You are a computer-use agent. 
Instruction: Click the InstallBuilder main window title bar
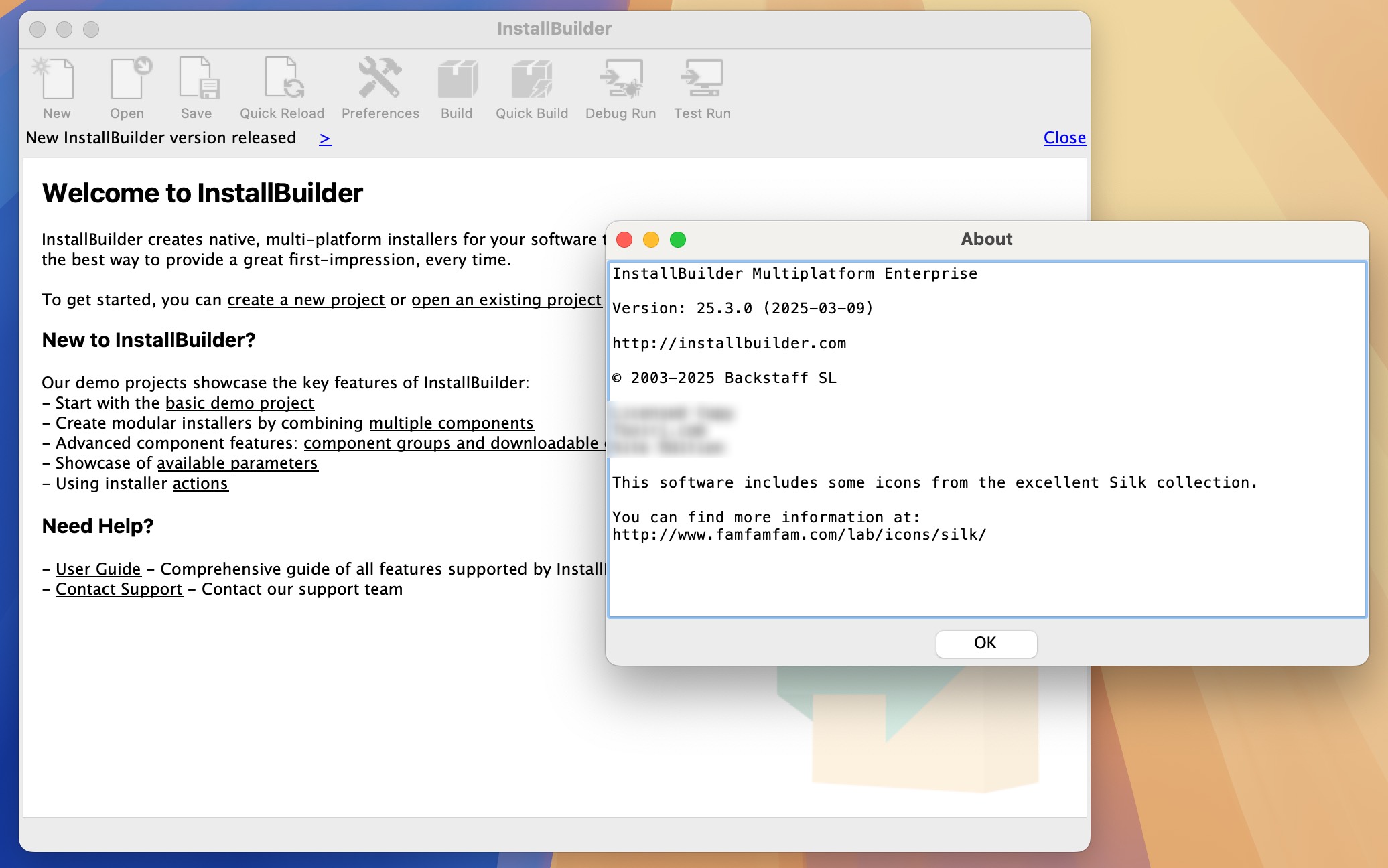tap(554, 29)
